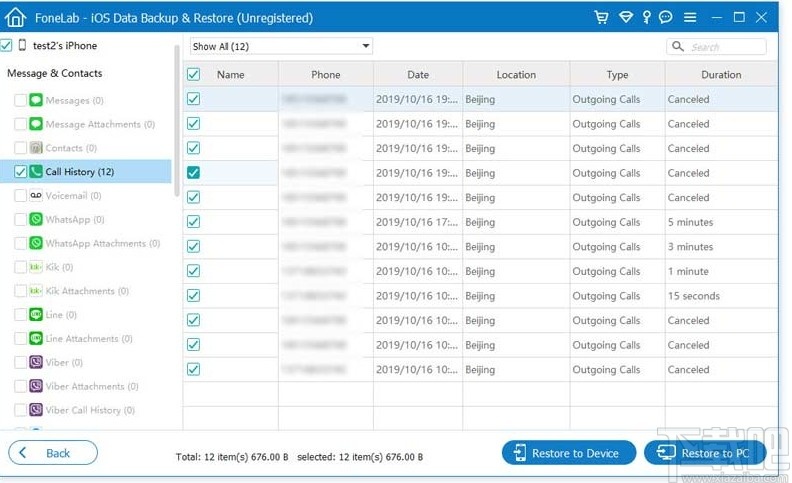Open the feedback chat bubble icon
The width and height of the screenshot is (792, 483).
coord(666,17)
